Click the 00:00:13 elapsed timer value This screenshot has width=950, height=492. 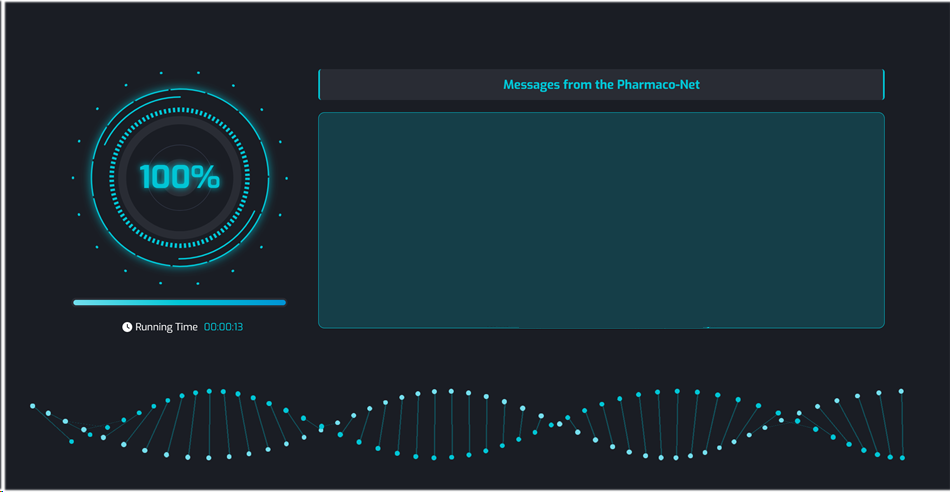tap(224, 327)
